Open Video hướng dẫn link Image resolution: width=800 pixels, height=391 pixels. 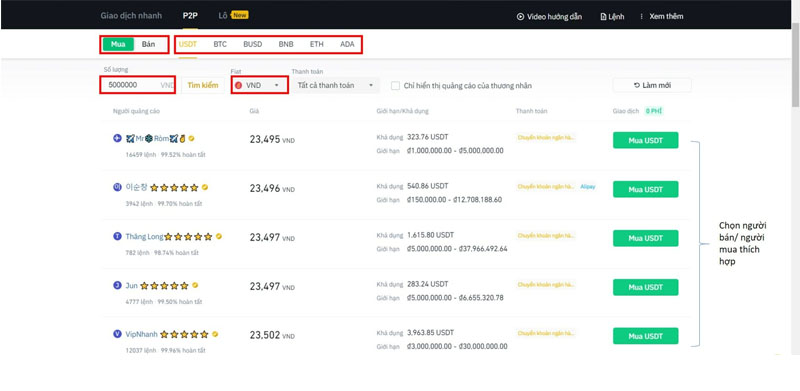[549, 17]
